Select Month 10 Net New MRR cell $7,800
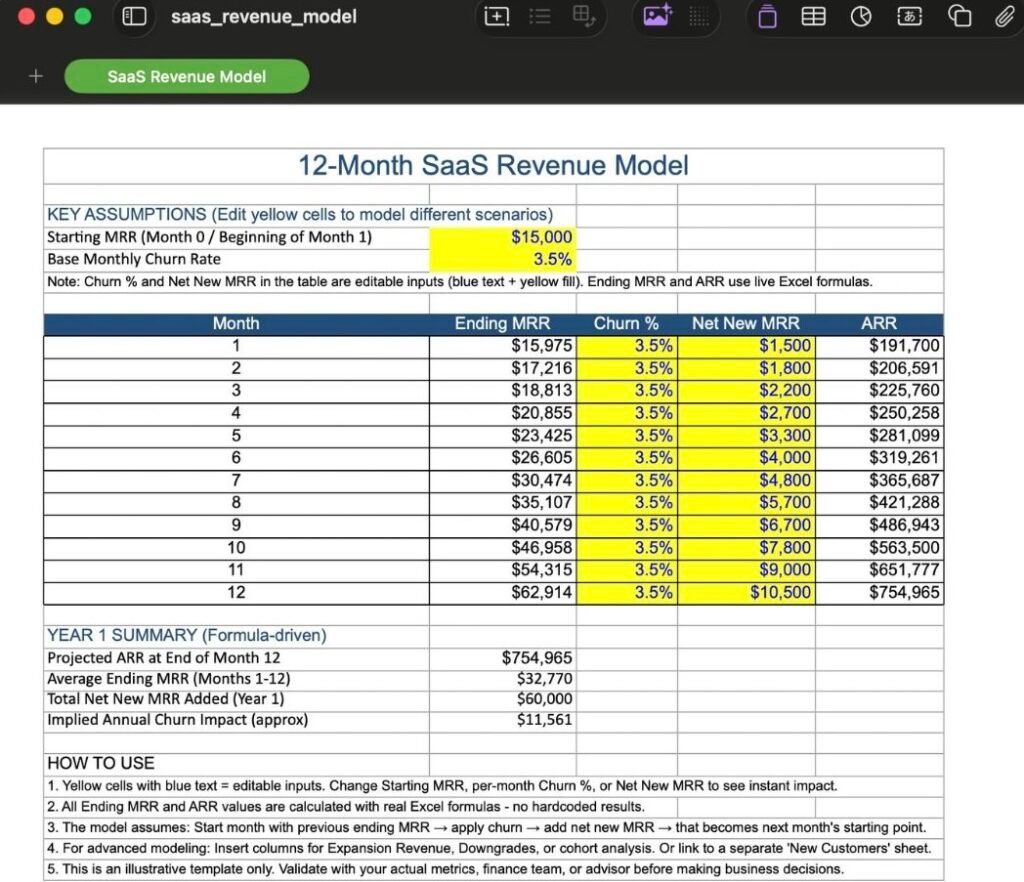The image size is (1024, 882). [746, 548]
